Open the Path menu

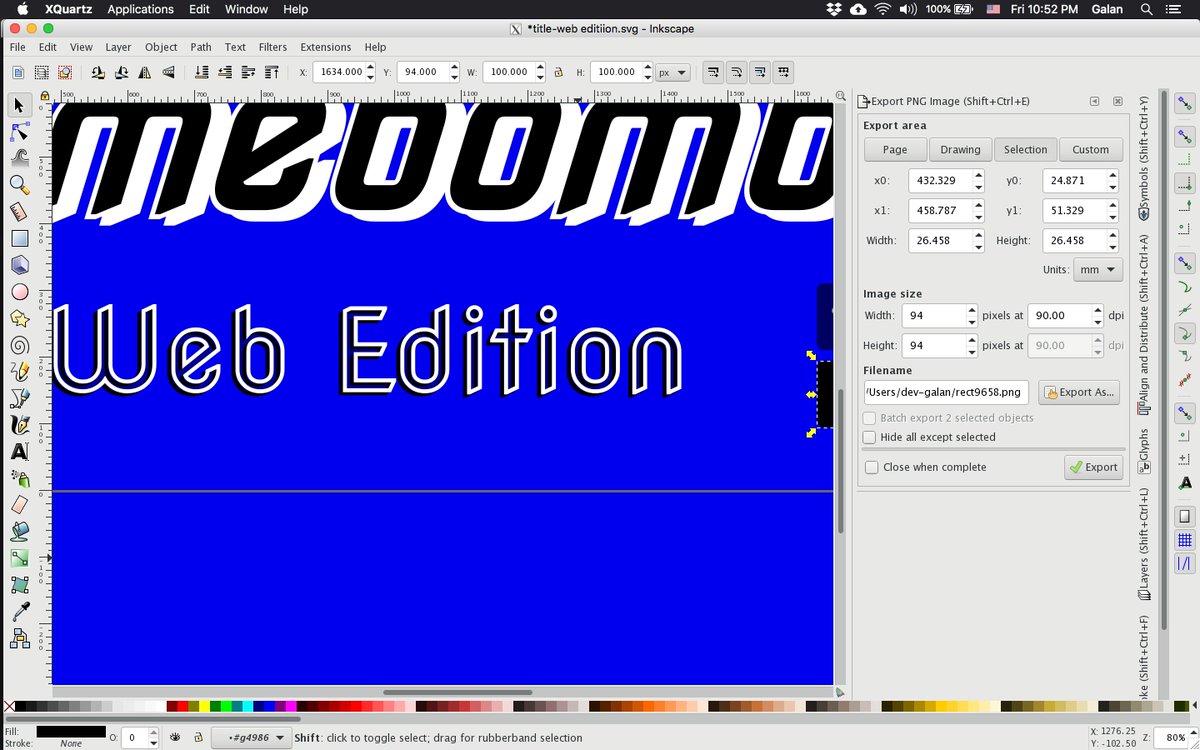click(x=201, y=47)
